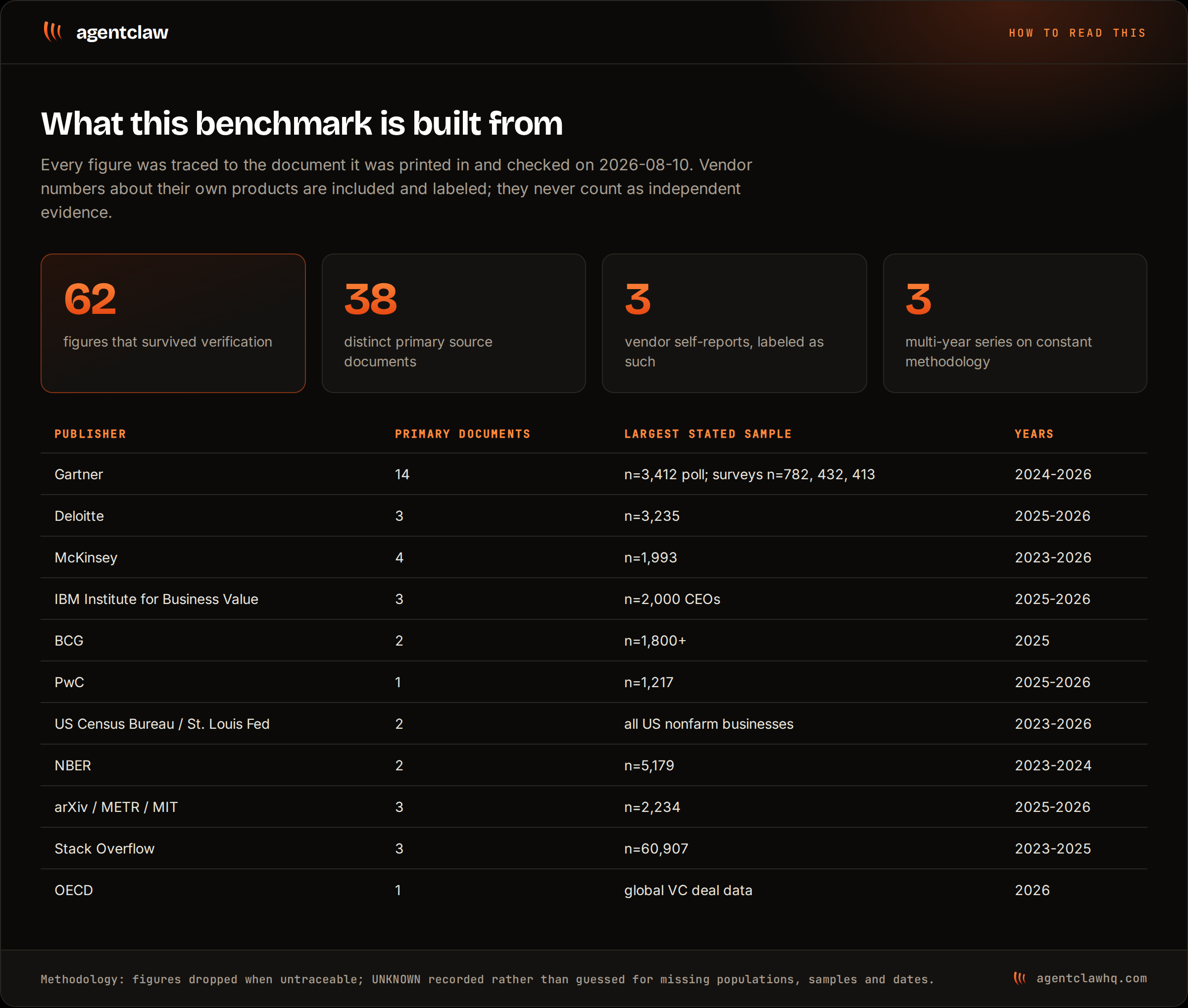Click the "all US nonfarm businesses" sample cell

point(708,724)
